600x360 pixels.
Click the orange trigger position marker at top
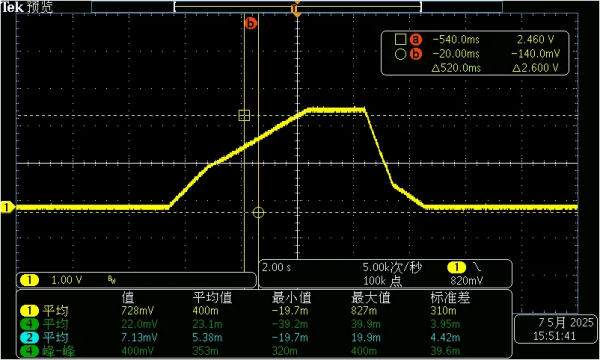296,8
